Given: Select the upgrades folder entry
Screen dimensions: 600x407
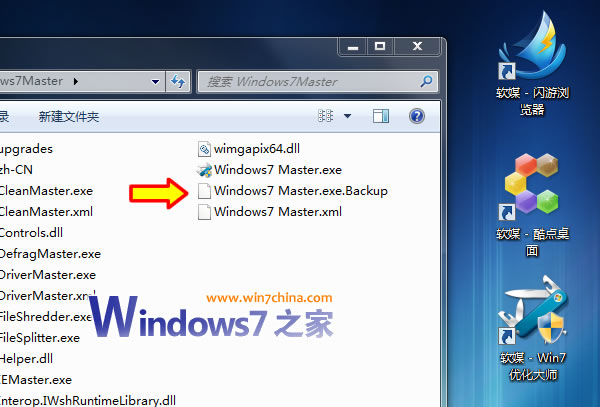Looking at the screenshot, I should [26, 149].
